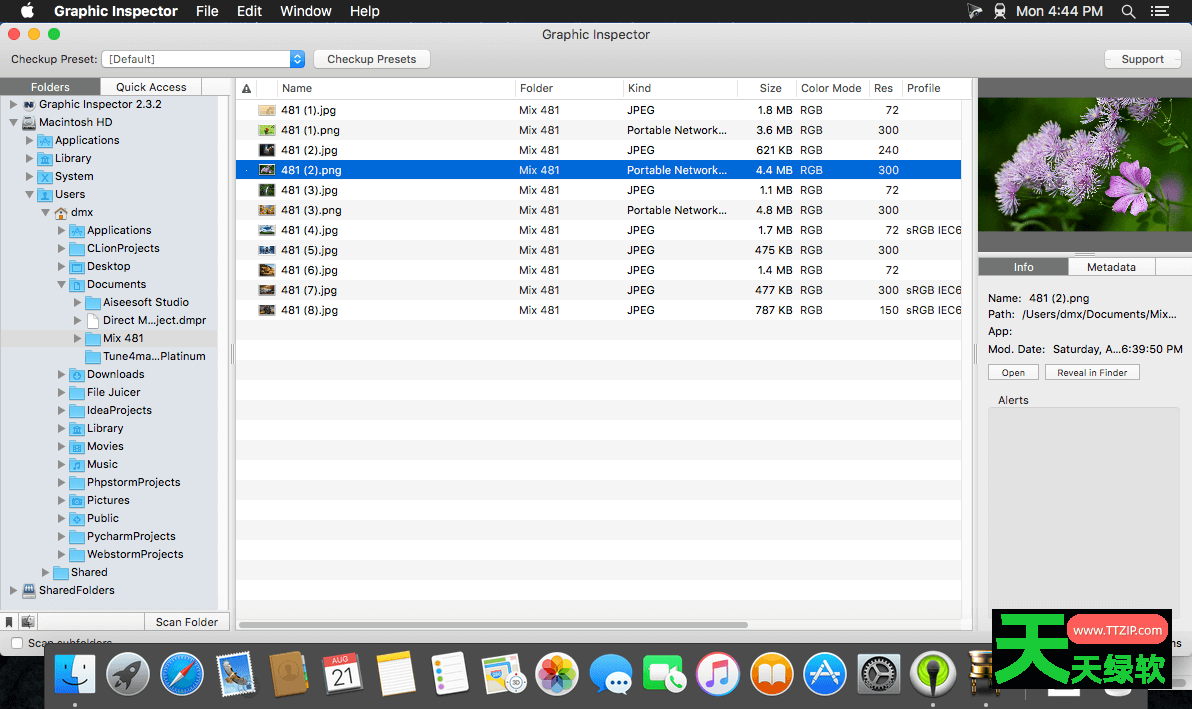Viewport: 1192px width, 709px height.
Task: Click the flower preview image
Action: 1085,164
